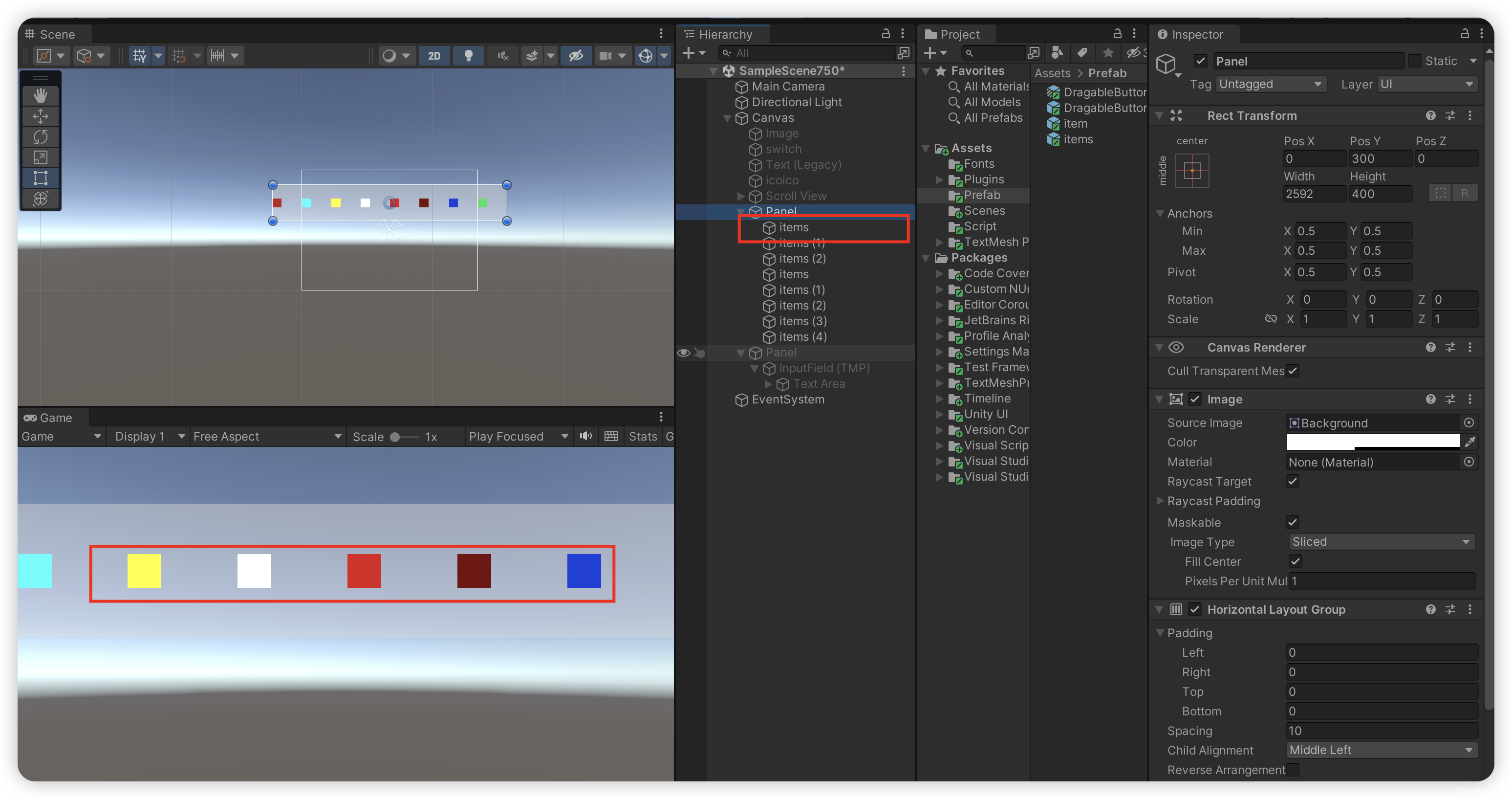
Task: Uncheck the Maskable checkbox
Action: pos(1292,522)
